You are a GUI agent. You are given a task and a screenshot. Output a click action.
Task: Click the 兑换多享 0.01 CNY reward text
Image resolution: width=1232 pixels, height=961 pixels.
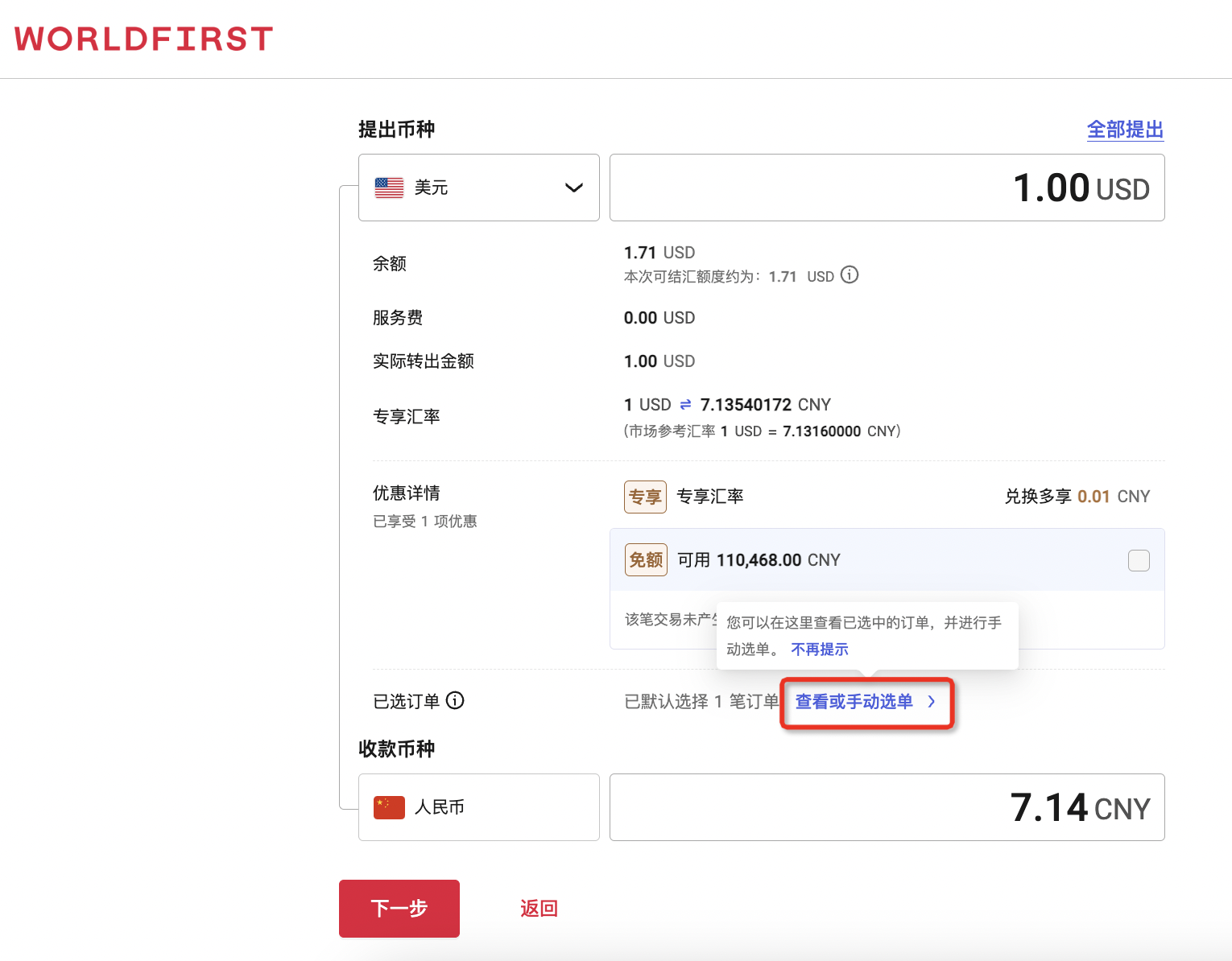[x=1077, y=497]
